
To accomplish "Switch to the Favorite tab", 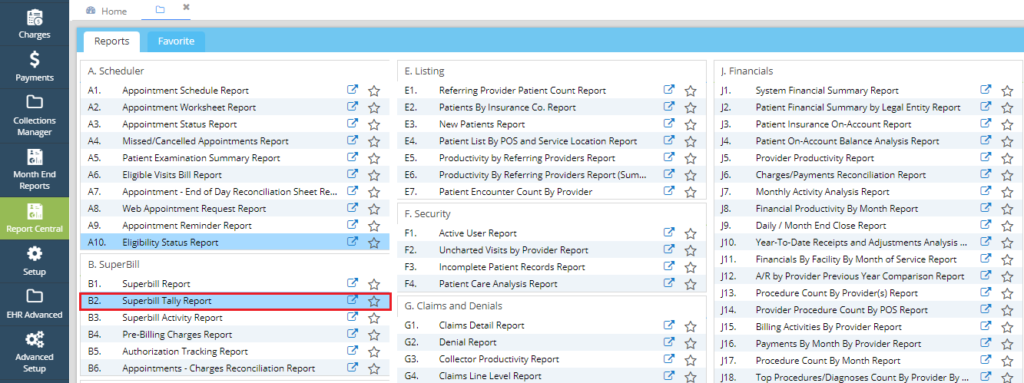I will coord(176,41).
